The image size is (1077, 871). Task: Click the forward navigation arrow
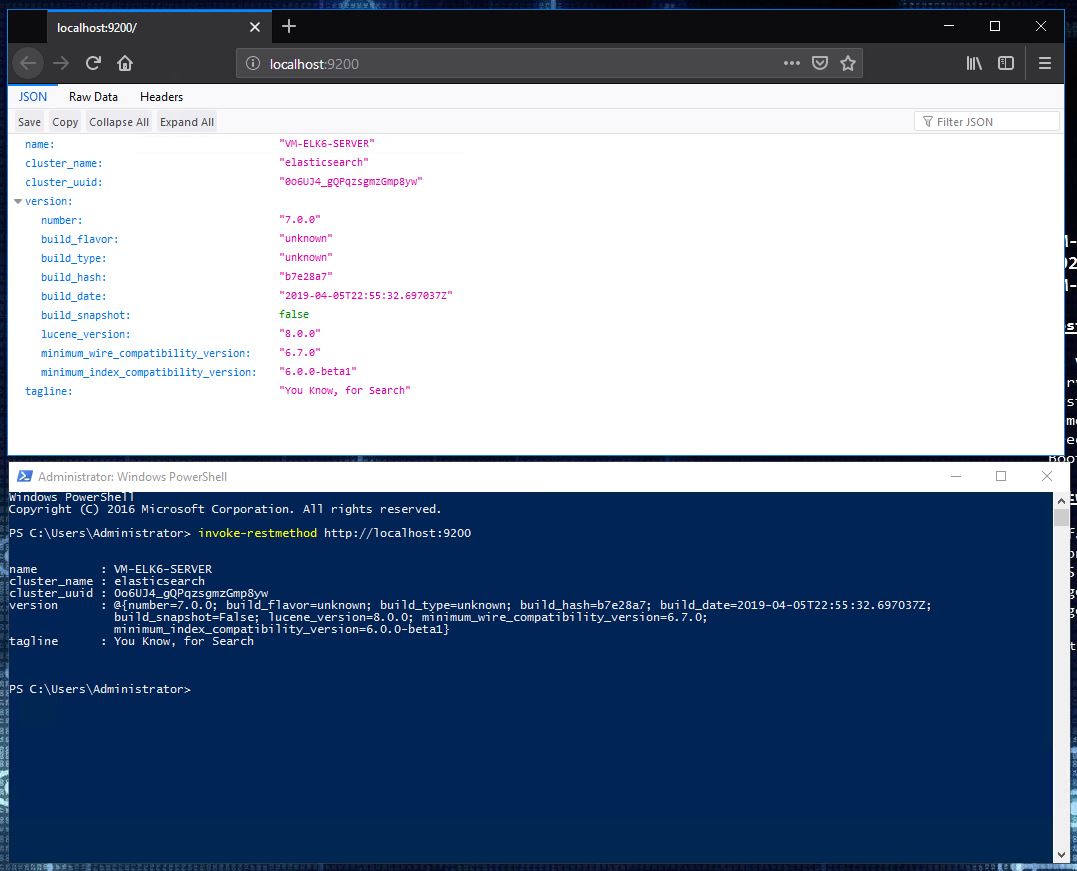click(x=61, y=63)
